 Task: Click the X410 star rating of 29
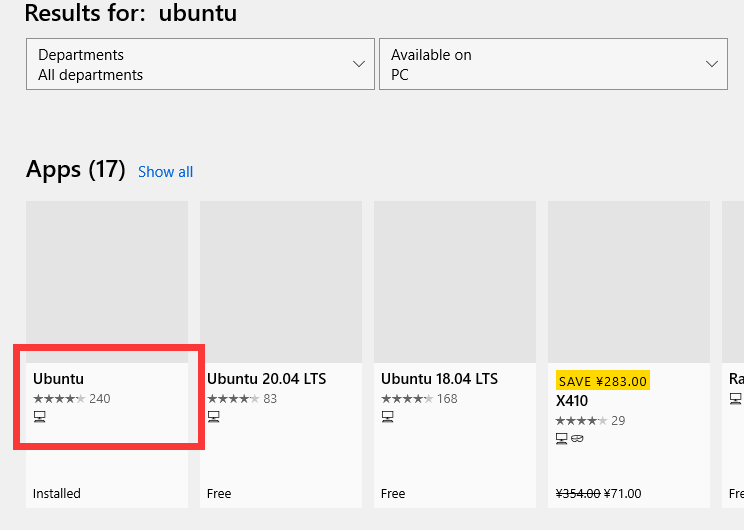point(590,420)
